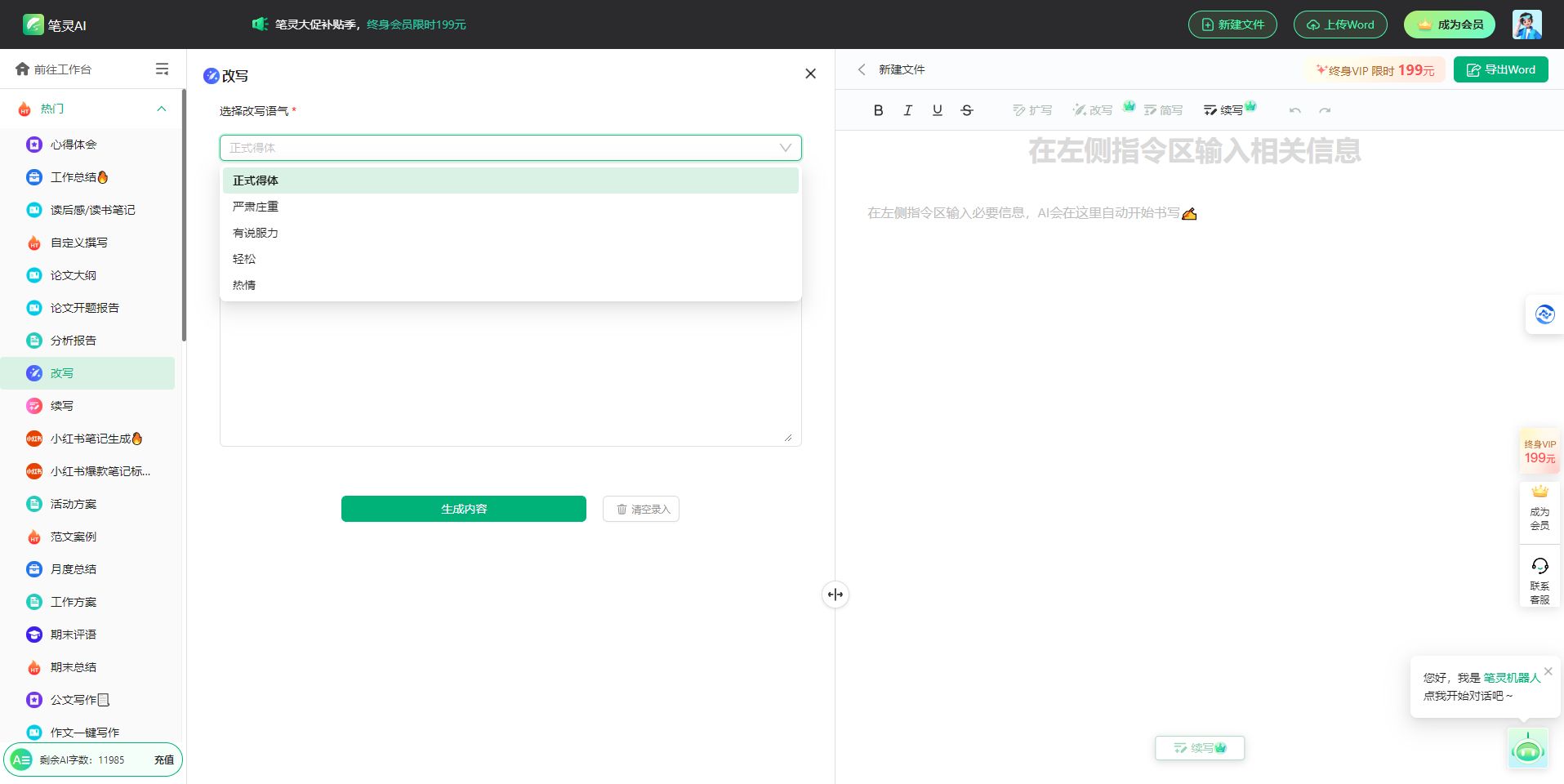1564x784 pixels.
Task: Collapse the 热门 category
Action: click(161, 109)
